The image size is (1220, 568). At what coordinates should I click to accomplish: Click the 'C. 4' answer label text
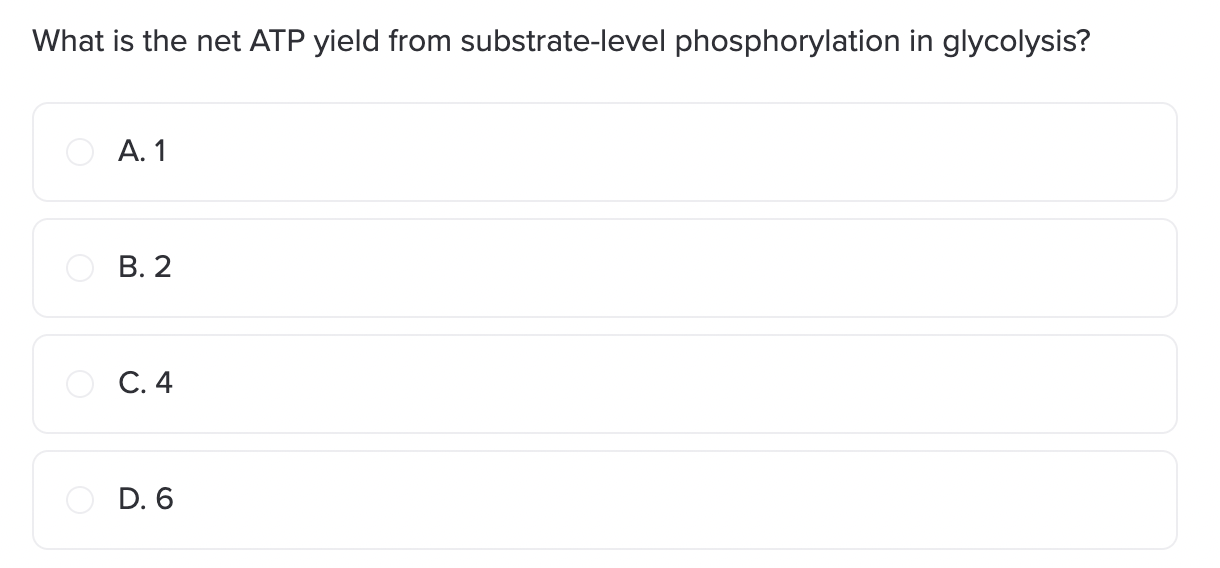[x=145, y=384]
